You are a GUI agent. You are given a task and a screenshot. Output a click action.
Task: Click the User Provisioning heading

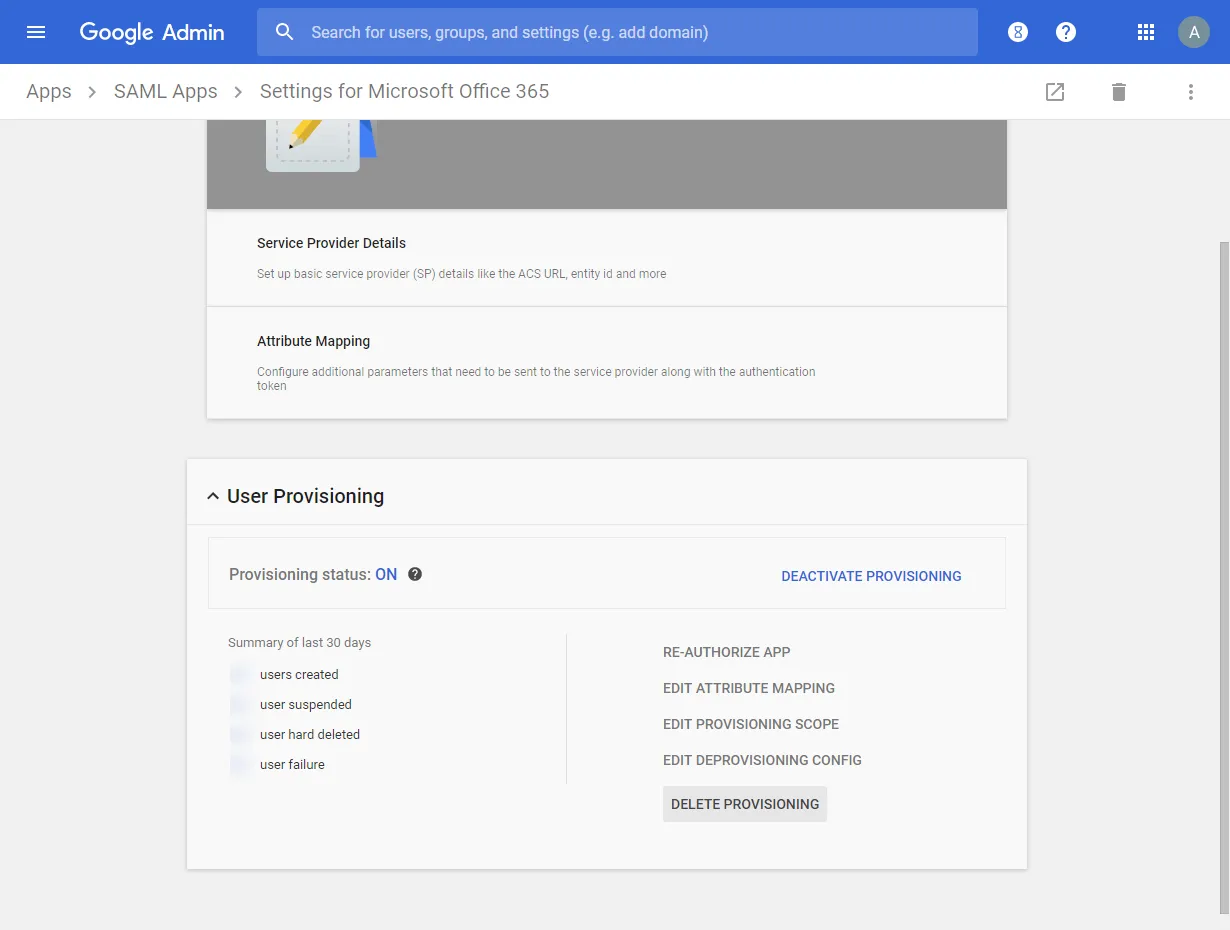306,496
